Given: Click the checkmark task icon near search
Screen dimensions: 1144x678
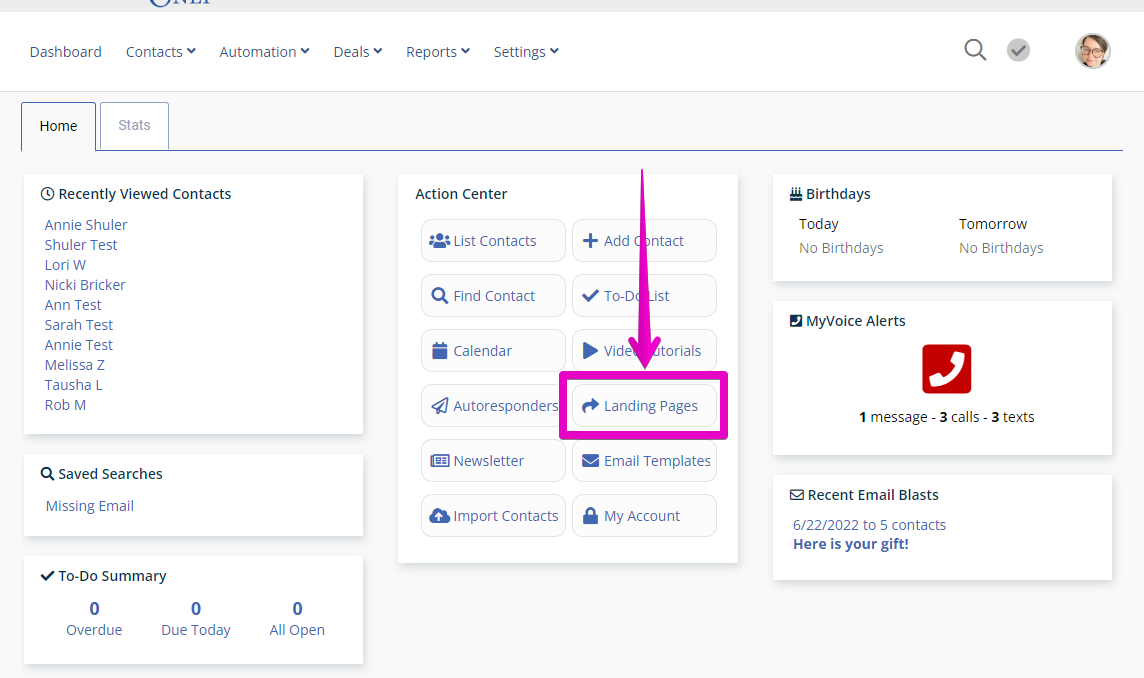Looking at the screenshot, I should click(x=1018, y=49).
